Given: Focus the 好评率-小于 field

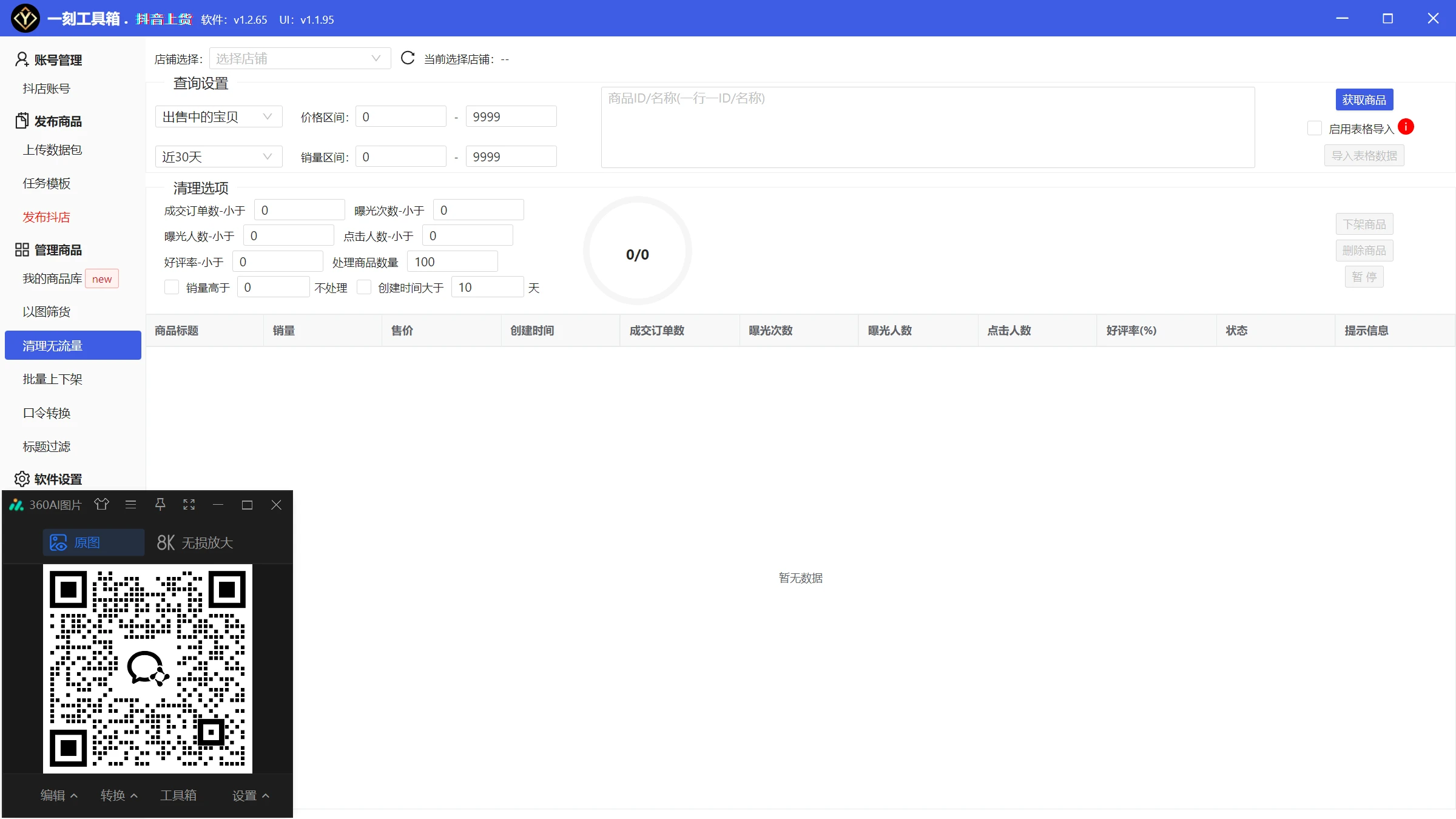Looking at the screenshot, I should [x=277, y=261].
